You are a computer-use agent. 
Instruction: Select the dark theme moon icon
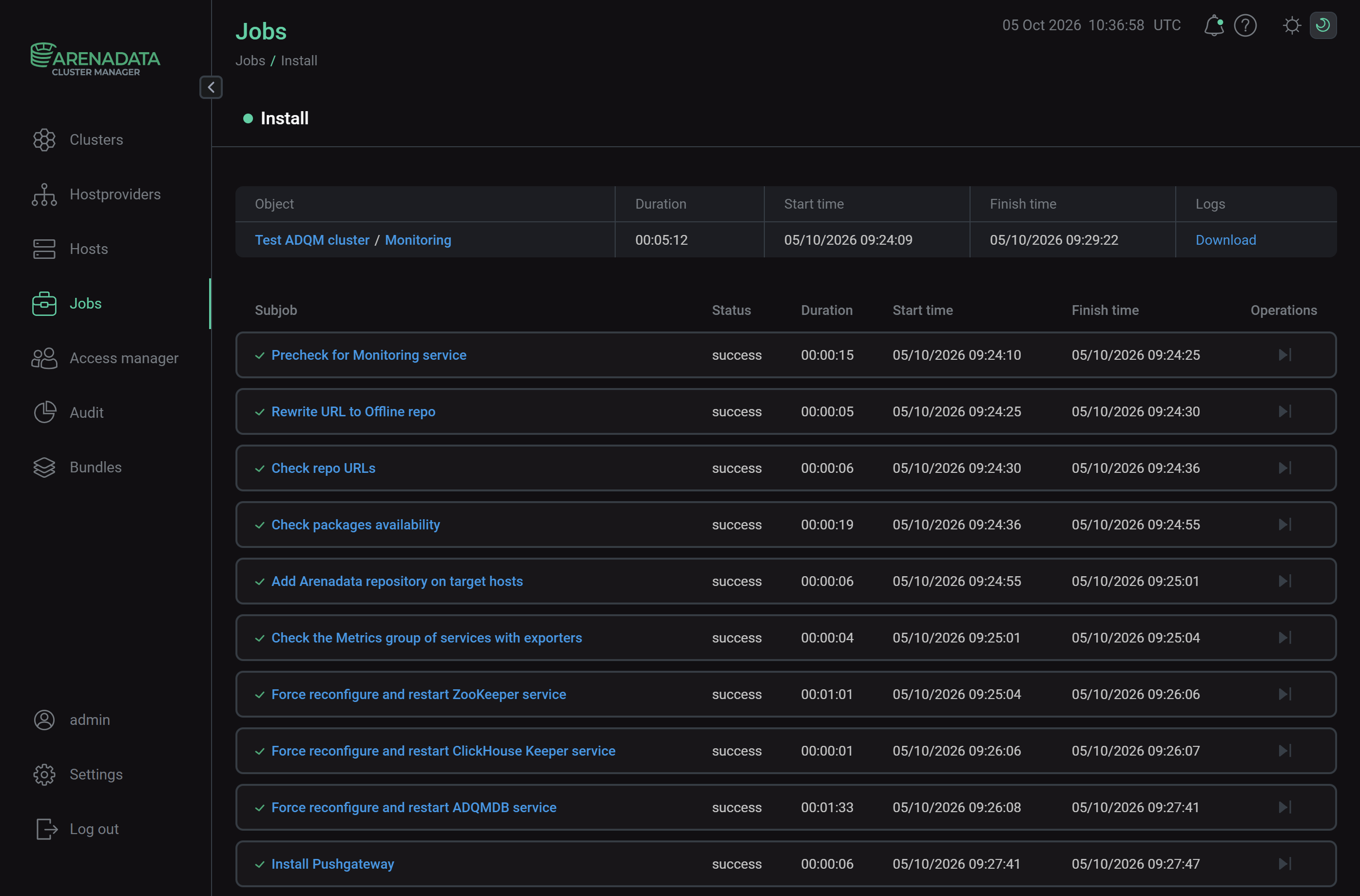tap(1323, 26)
